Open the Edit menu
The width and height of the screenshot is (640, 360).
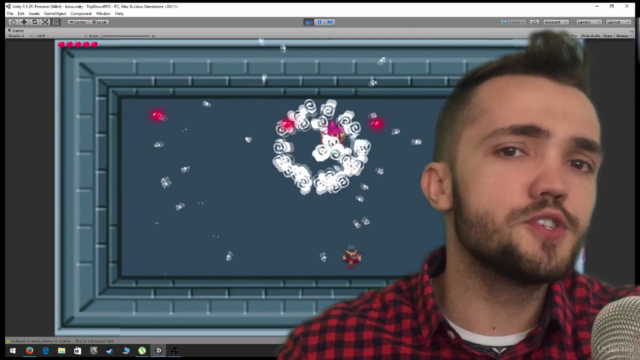(x=21, y=13)
